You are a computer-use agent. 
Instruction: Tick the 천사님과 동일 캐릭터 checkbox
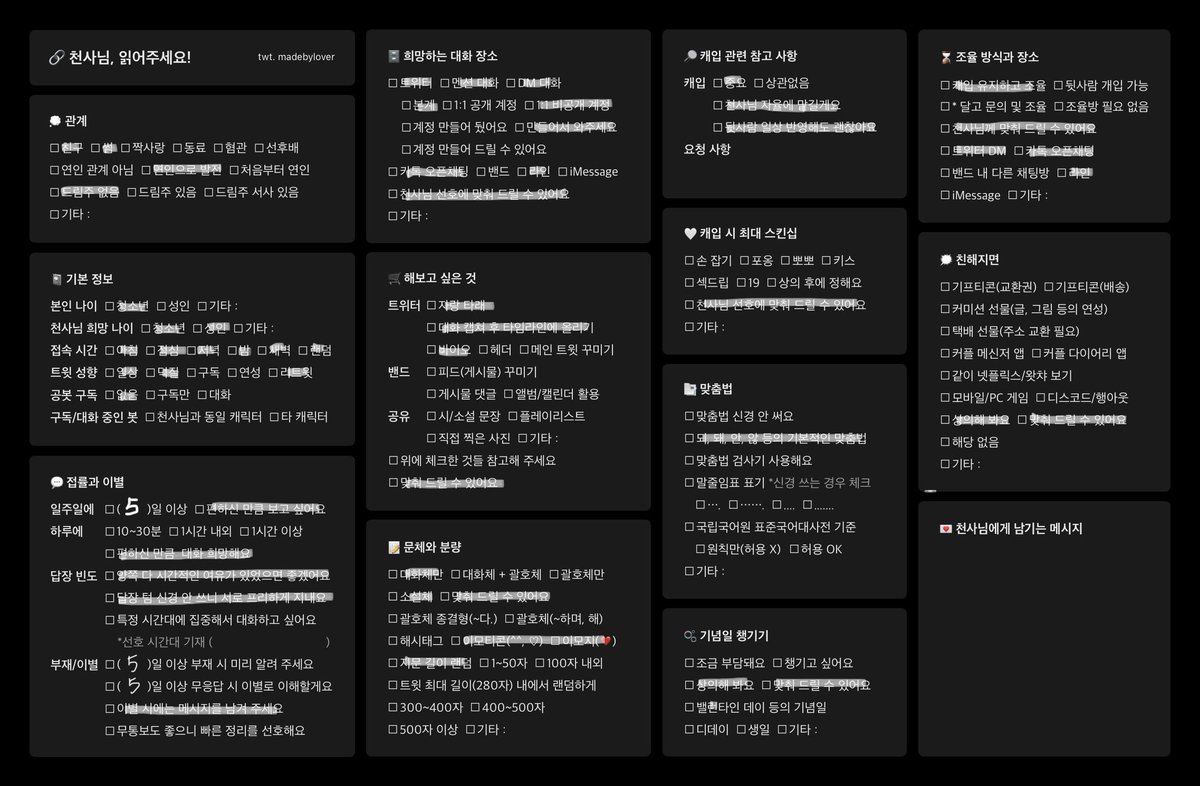[150, 417]
